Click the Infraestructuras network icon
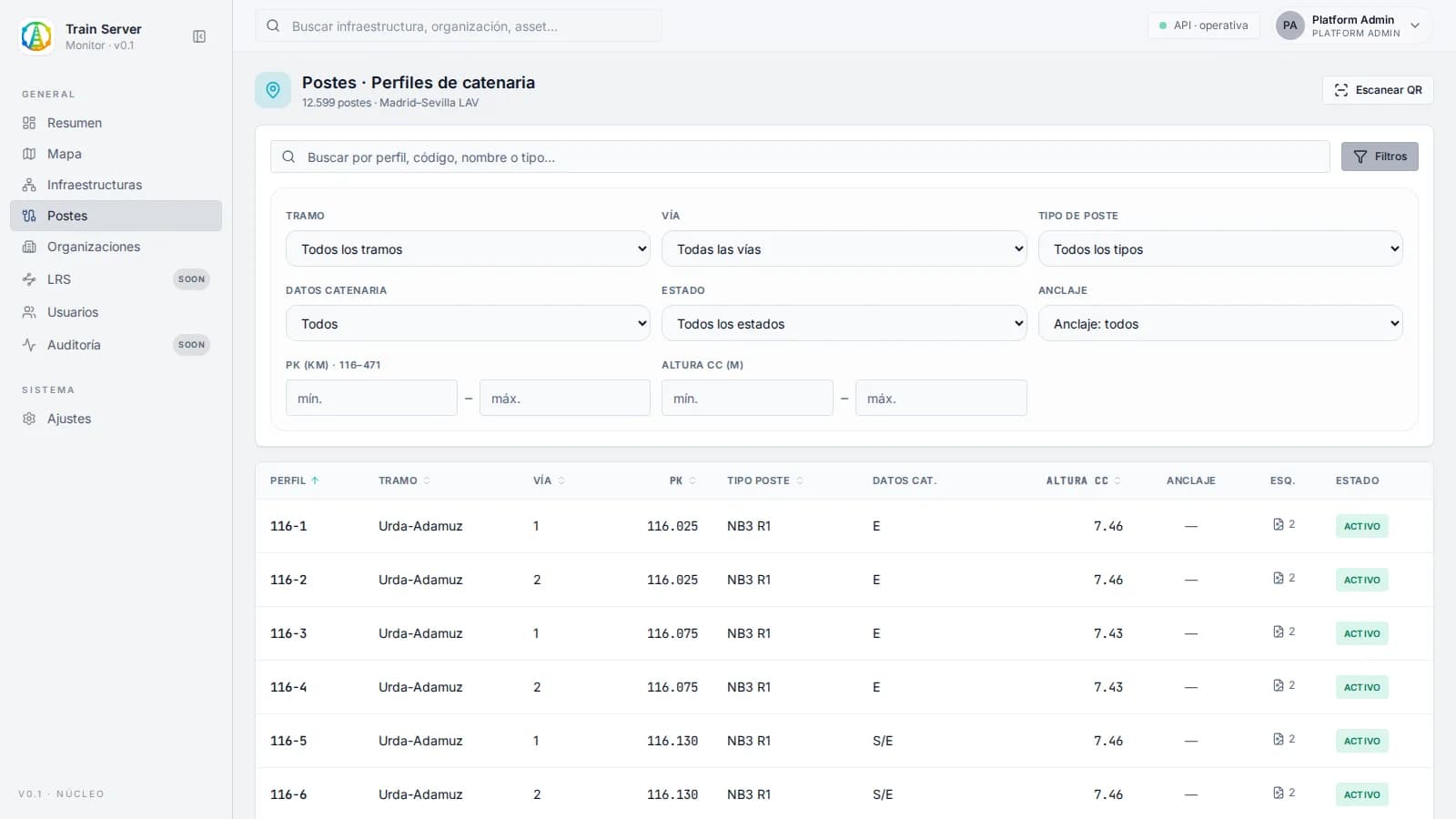 point(29,185)
